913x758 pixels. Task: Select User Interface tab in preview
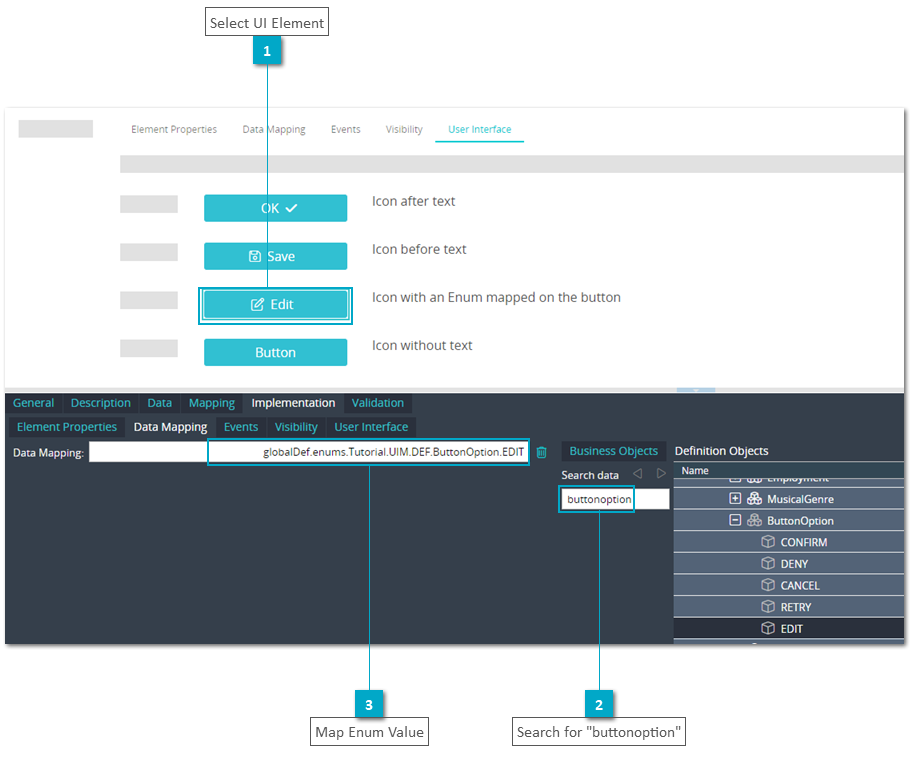tap(479, 129)
